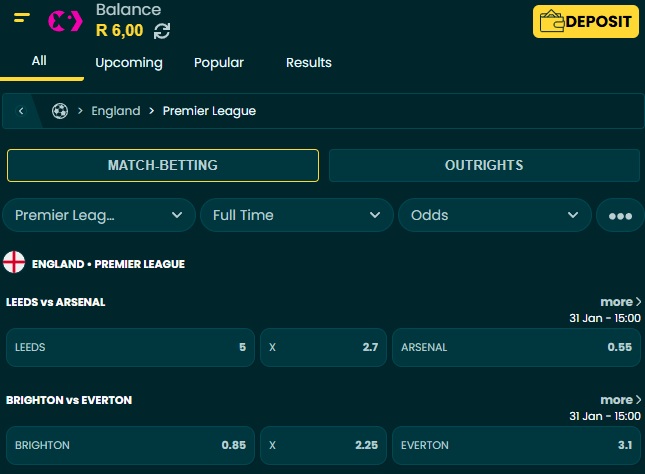Viewport: 645px width, 474px height.
Task: Open the hamburger menu icon
Action: [x=22, y=19]
